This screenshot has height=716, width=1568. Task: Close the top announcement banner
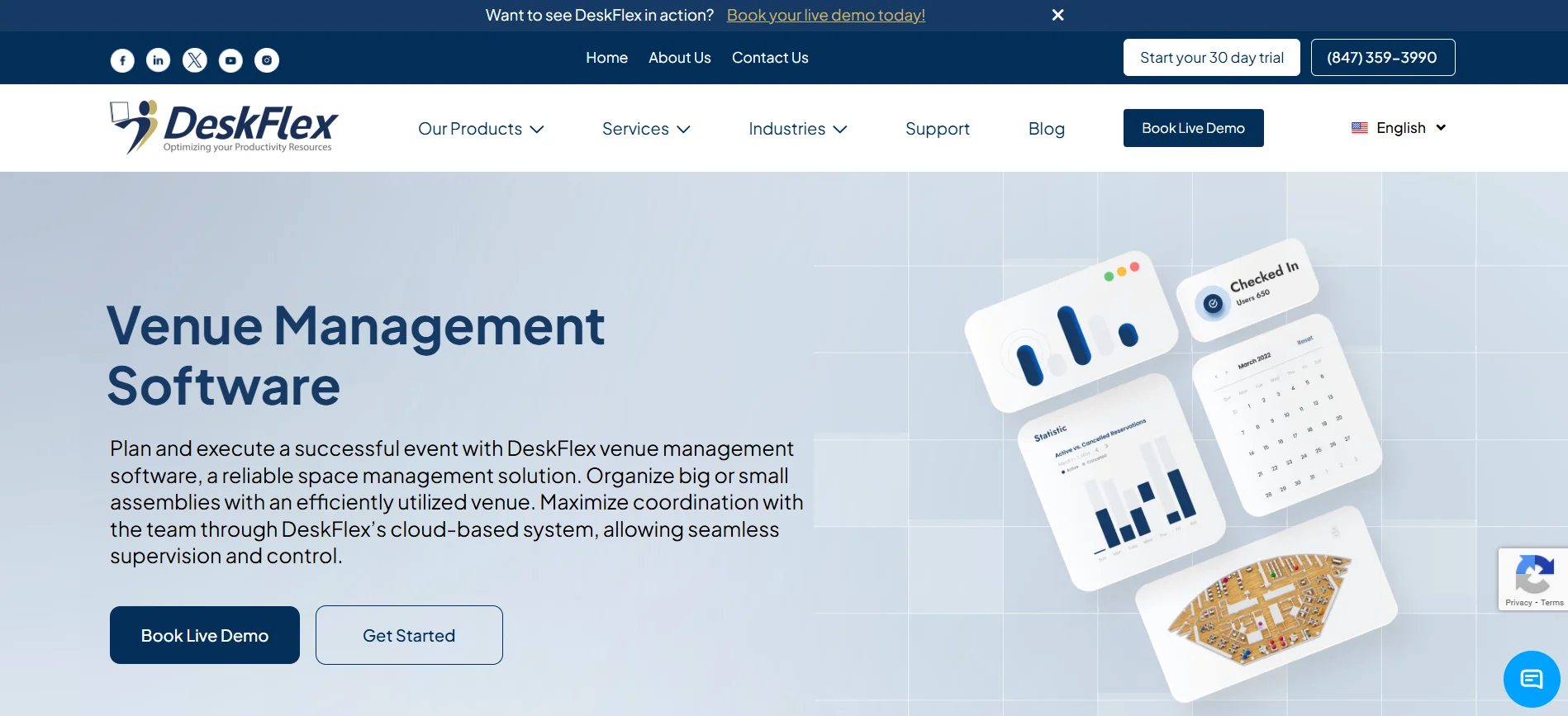tap(1057, 15)
